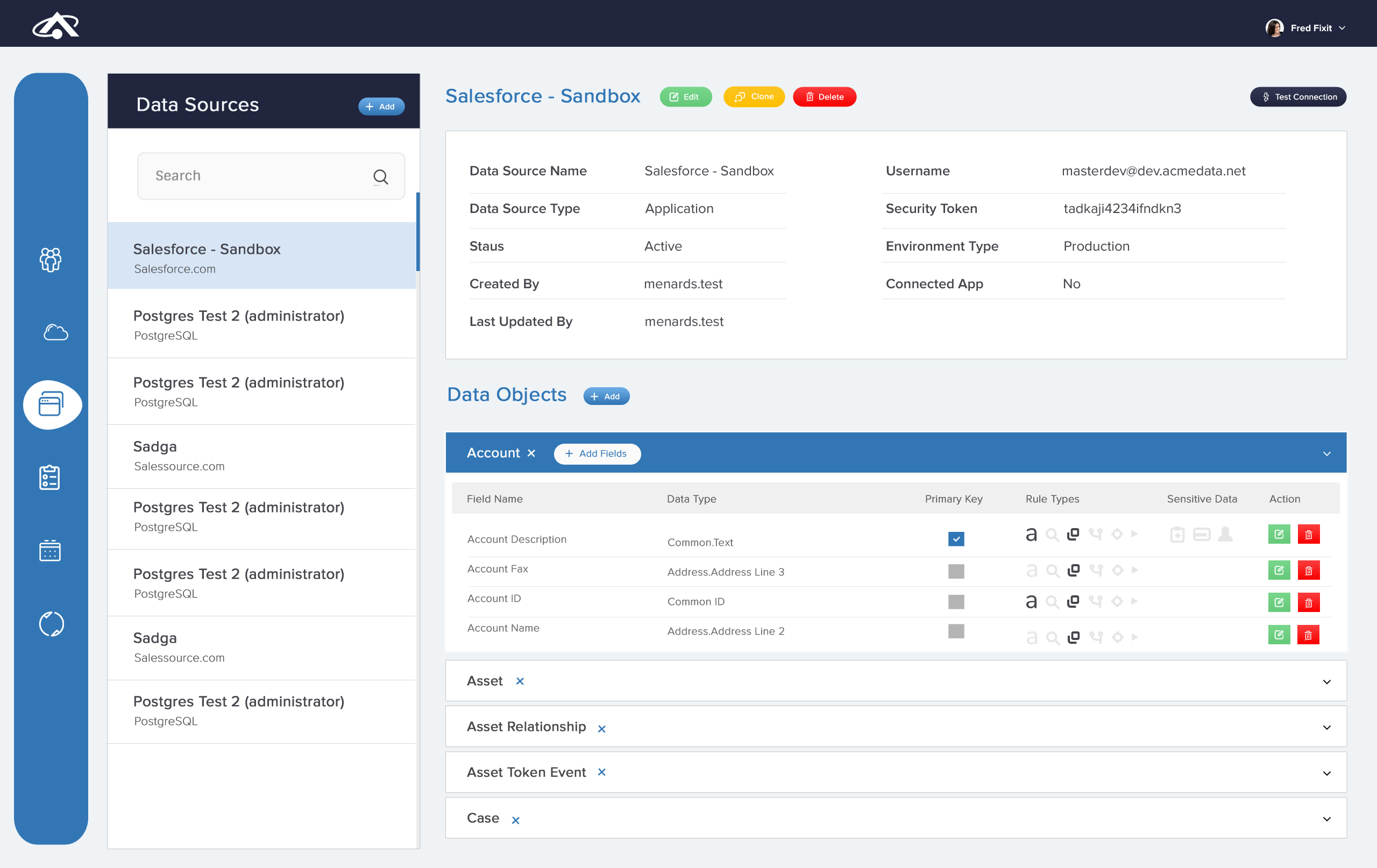
Task: Edit the Account Description field
Action: (x=1279, y=534)
